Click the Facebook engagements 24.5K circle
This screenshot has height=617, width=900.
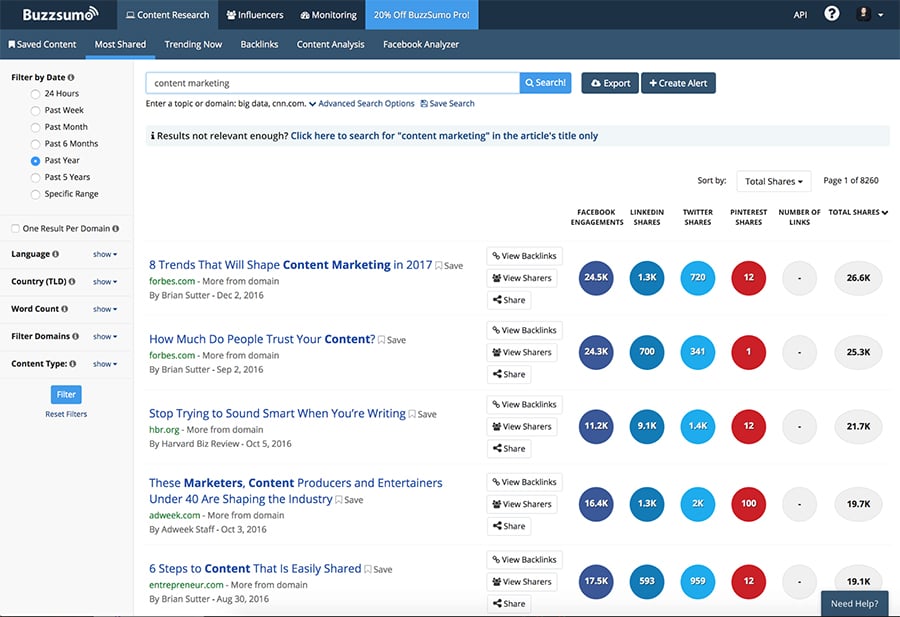[x=596, y=278]
